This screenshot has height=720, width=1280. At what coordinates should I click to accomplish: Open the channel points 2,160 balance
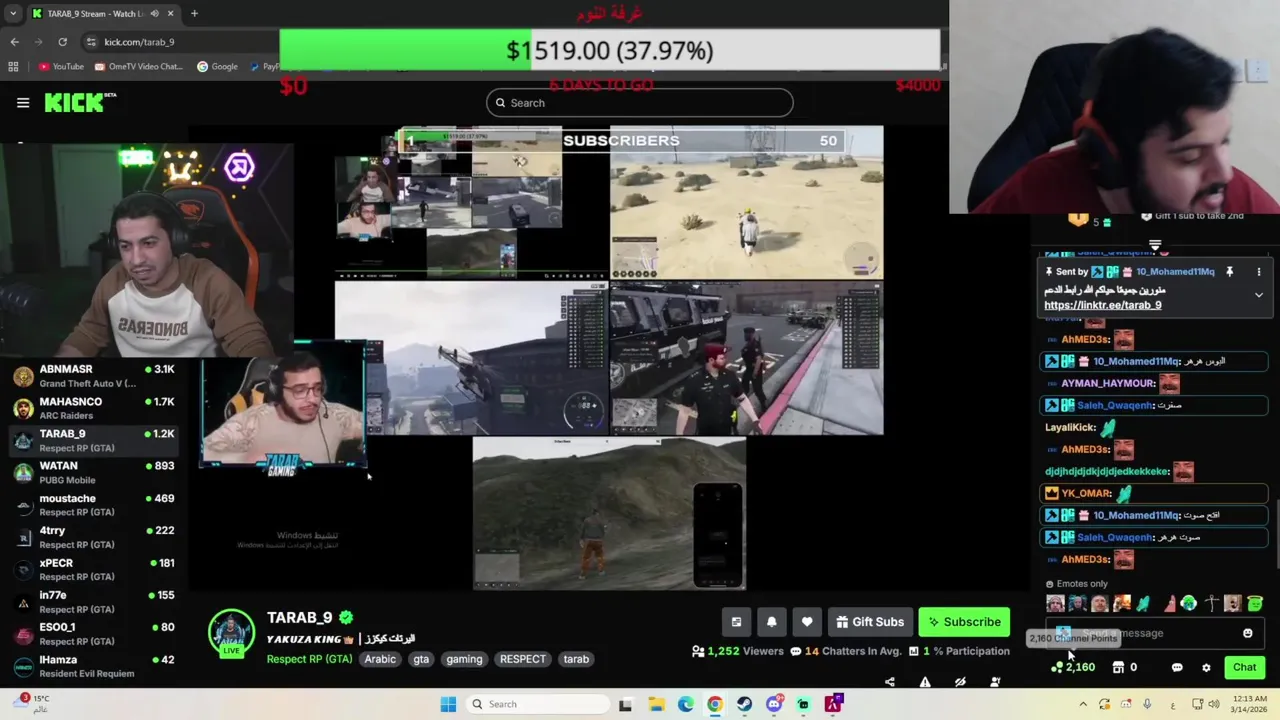pyautogui.click(x=1073, y=667)
